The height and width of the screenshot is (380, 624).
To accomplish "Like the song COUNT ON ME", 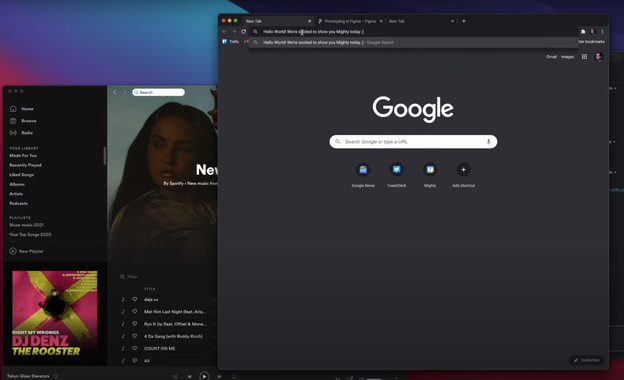I will click(x=135, y=348).
